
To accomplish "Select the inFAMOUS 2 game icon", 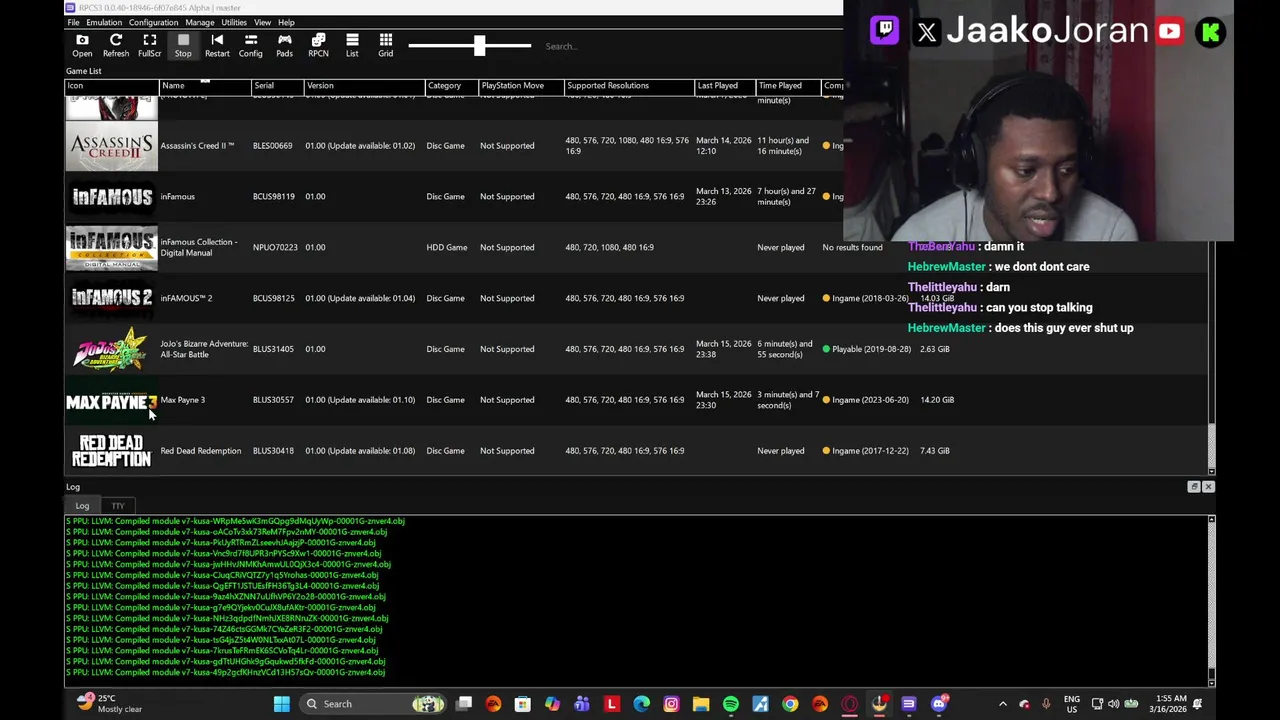I will point(112,298).
